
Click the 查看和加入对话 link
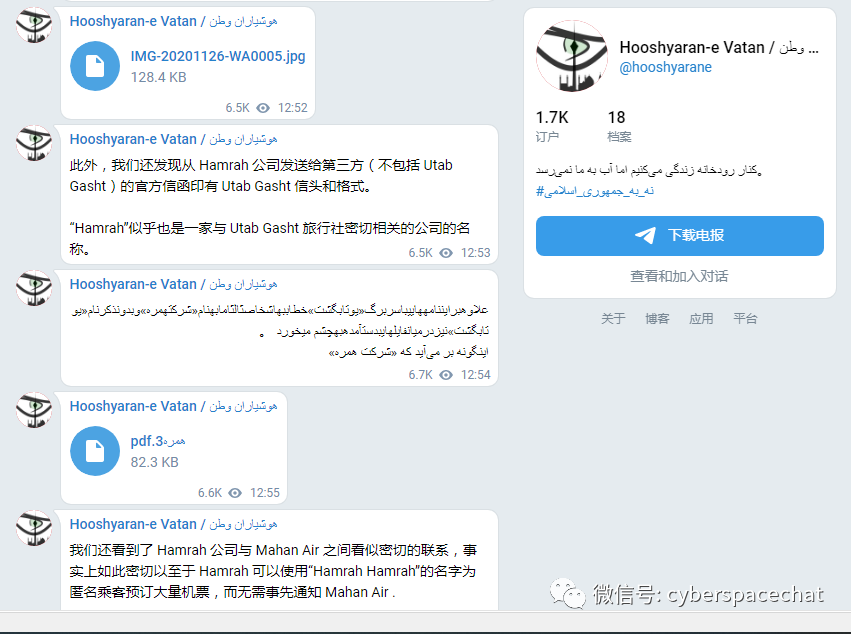pyautogui.click(x=679, y=276)
